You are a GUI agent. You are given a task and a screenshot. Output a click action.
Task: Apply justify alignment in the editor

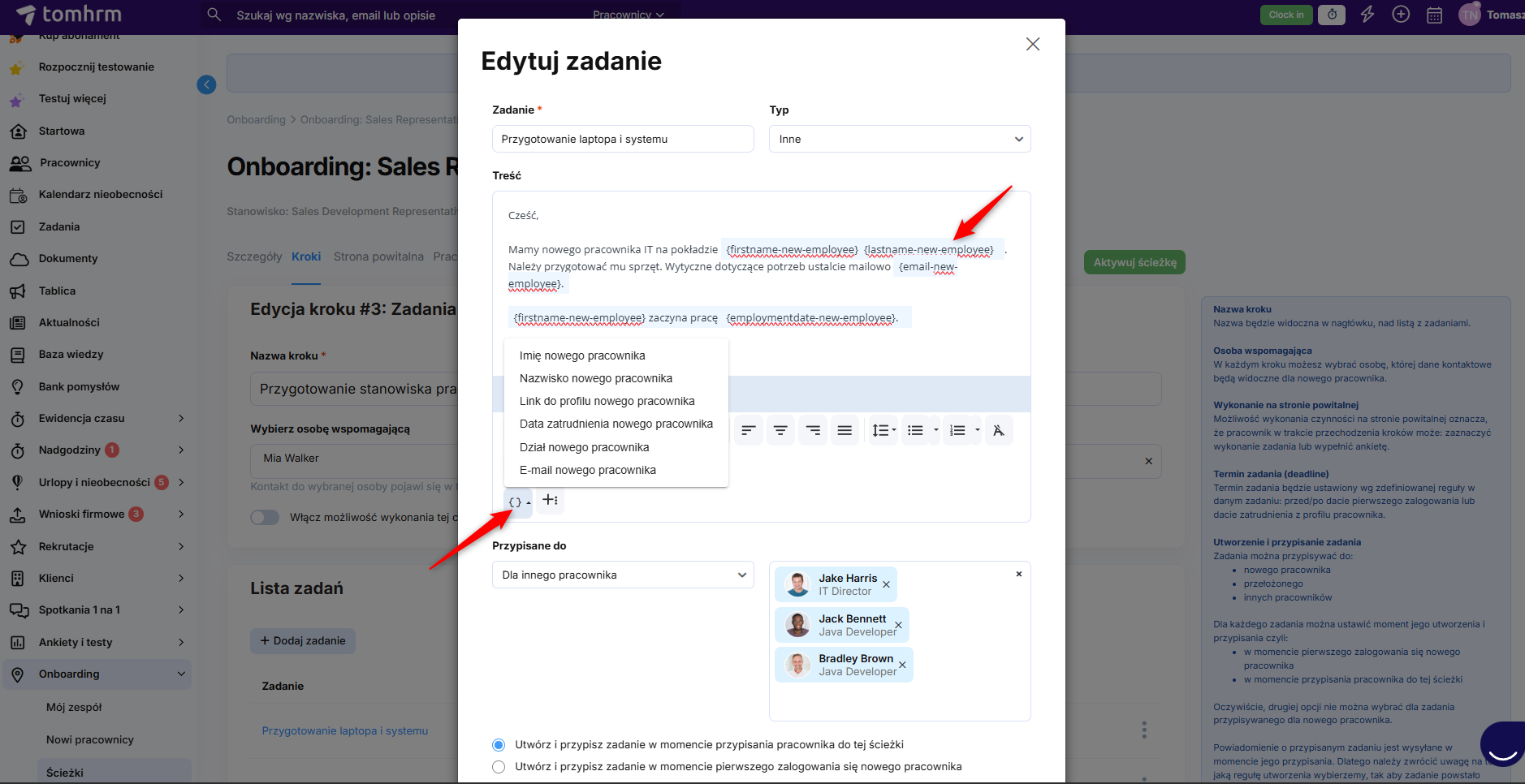pyautogui.click(x=845, y=430)
